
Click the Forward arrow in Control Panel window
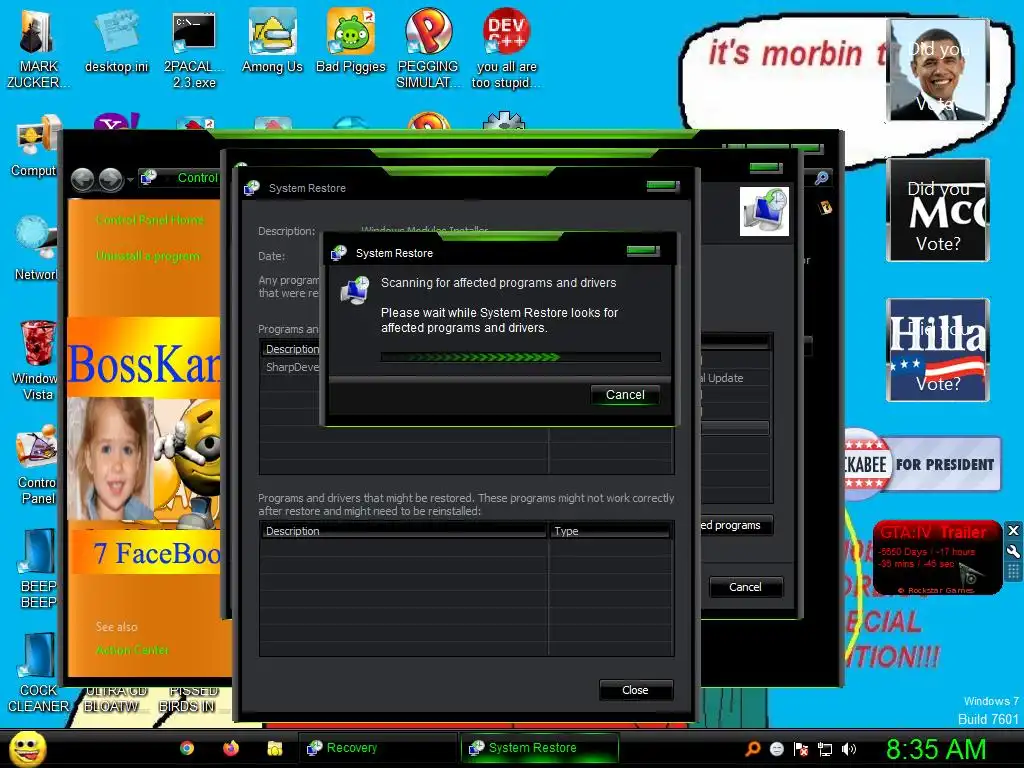[x=110, y=179]
